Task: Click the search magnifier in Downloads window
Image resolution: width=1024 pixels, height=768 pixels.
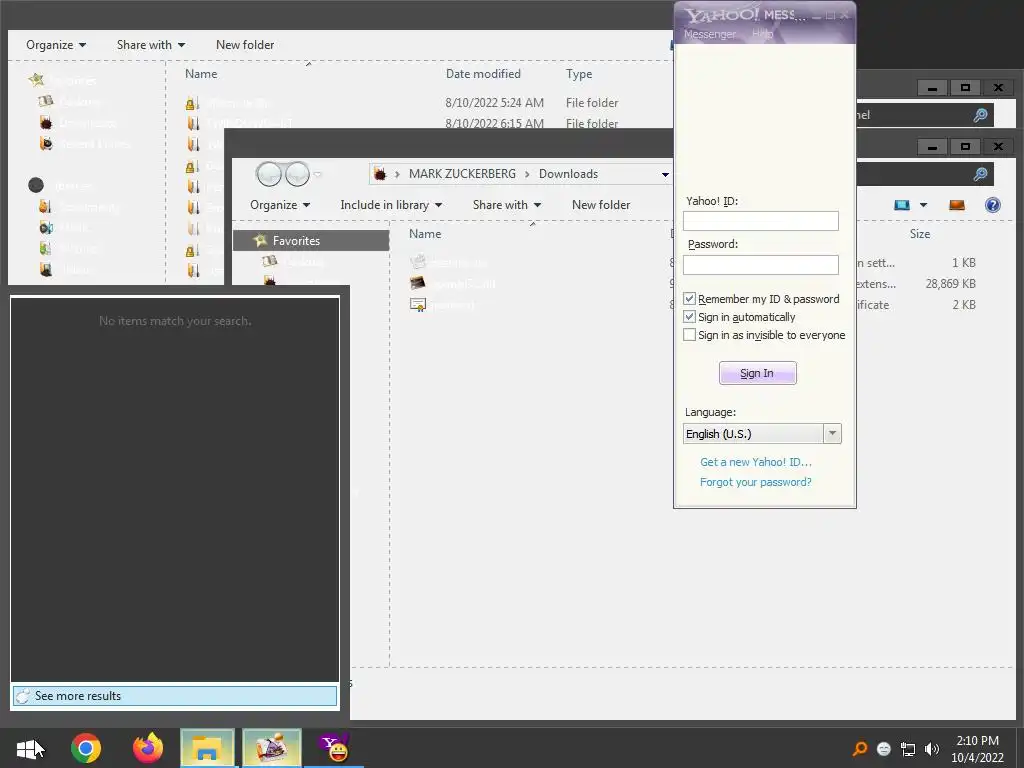Action: click(x=980, y=174)
